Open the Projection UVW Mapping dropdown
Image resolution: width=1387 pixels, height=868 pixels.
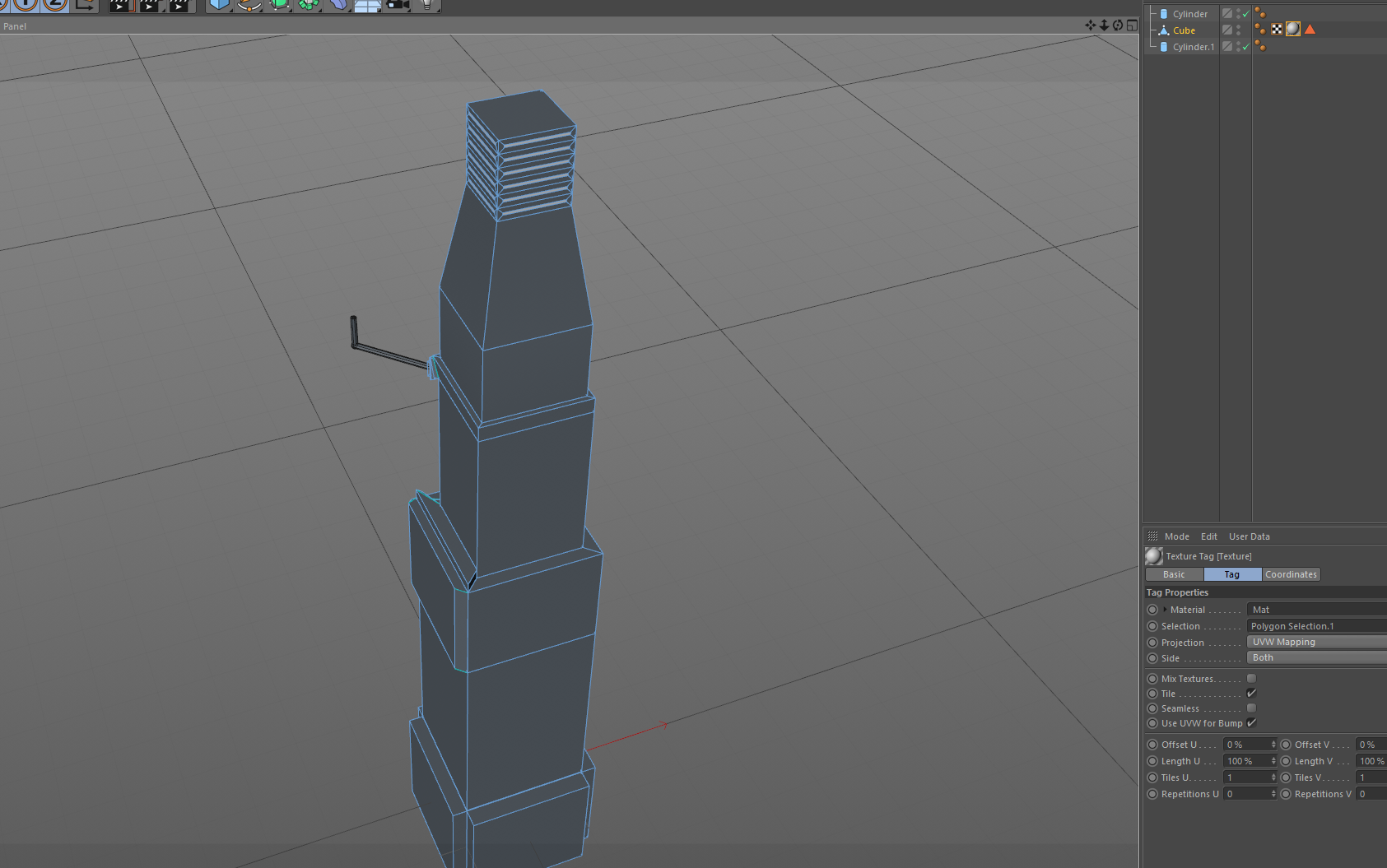(1317, 642)
